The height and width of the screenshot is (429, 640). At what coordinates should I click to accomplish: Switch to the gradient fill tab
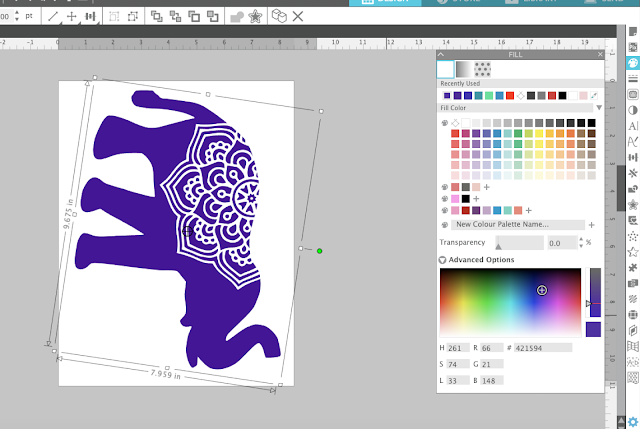pyautogui.click(x=463, y=69)
